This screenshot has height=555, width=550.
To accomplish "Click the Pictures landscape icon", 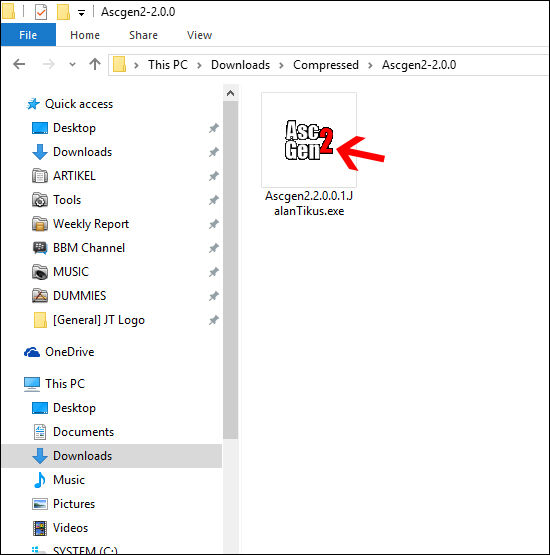I will pyautogui.click(x=40, y=504).
